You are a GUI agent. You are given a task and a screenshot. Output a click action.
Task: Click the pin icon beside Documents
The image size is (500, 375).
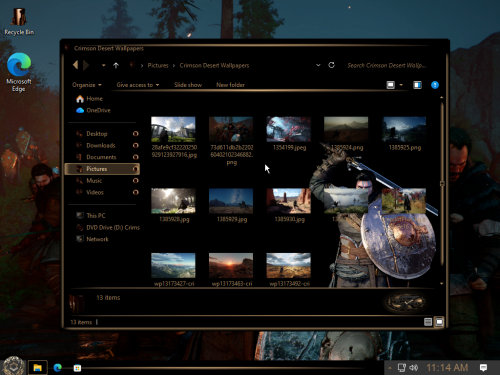[x=136, y=157]
